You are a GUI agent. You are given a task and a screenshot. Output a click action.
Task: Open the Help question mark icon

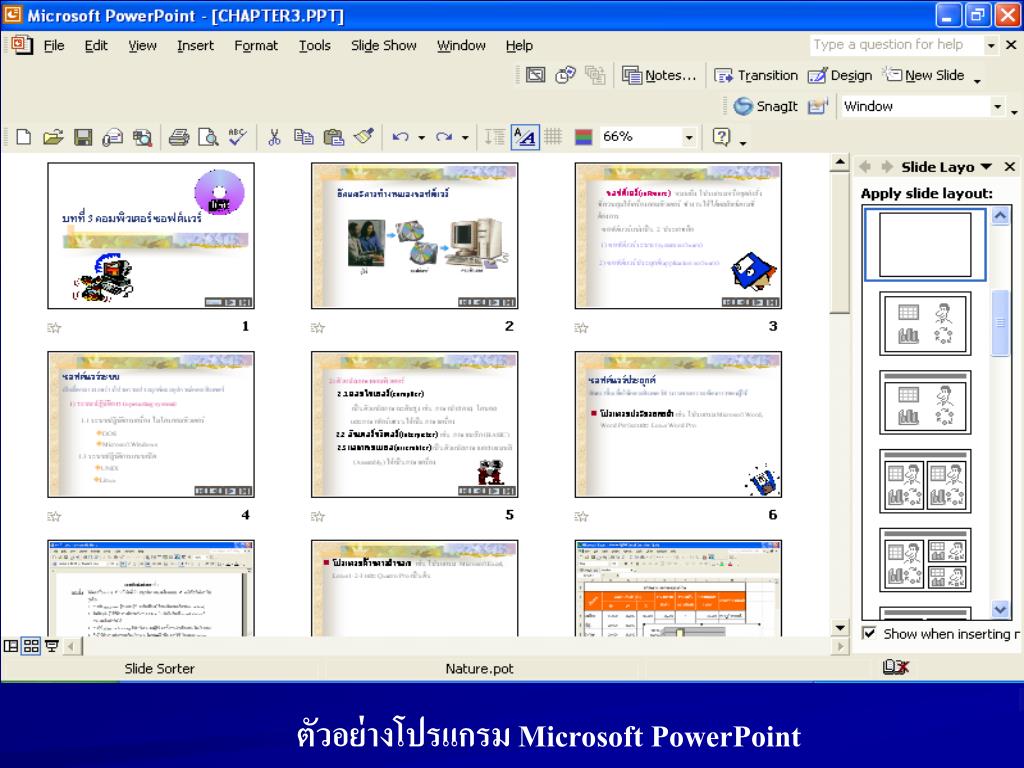tap(721, 137)
